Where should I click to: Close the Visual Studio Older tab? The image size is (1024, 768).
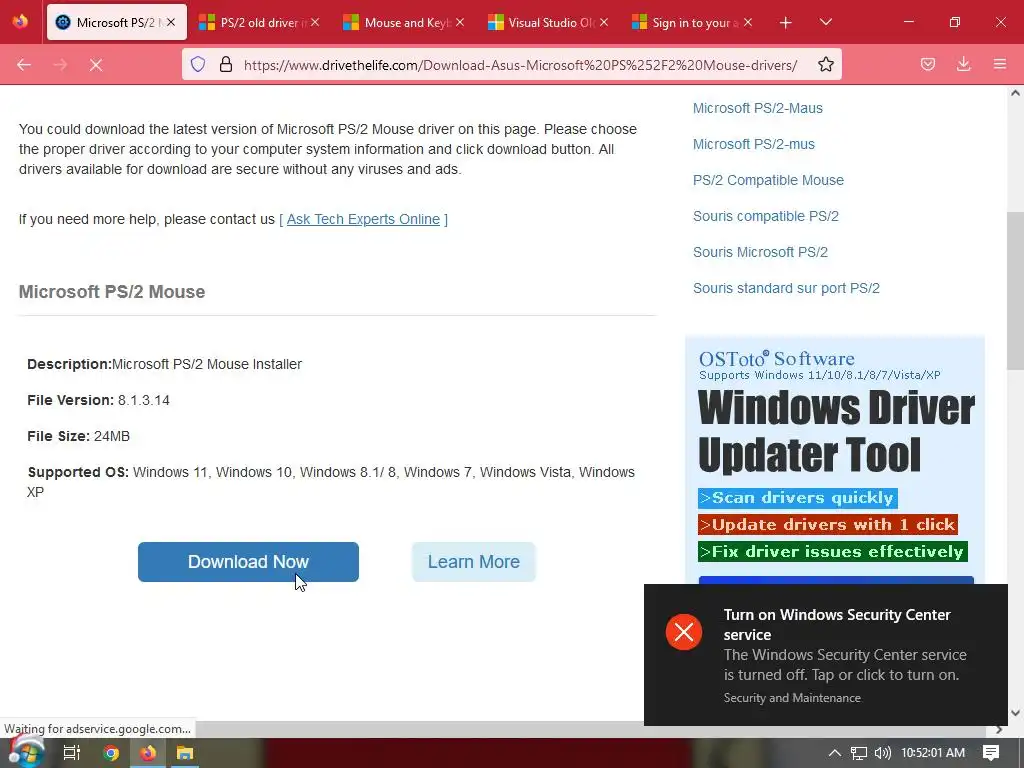[604, 22]
